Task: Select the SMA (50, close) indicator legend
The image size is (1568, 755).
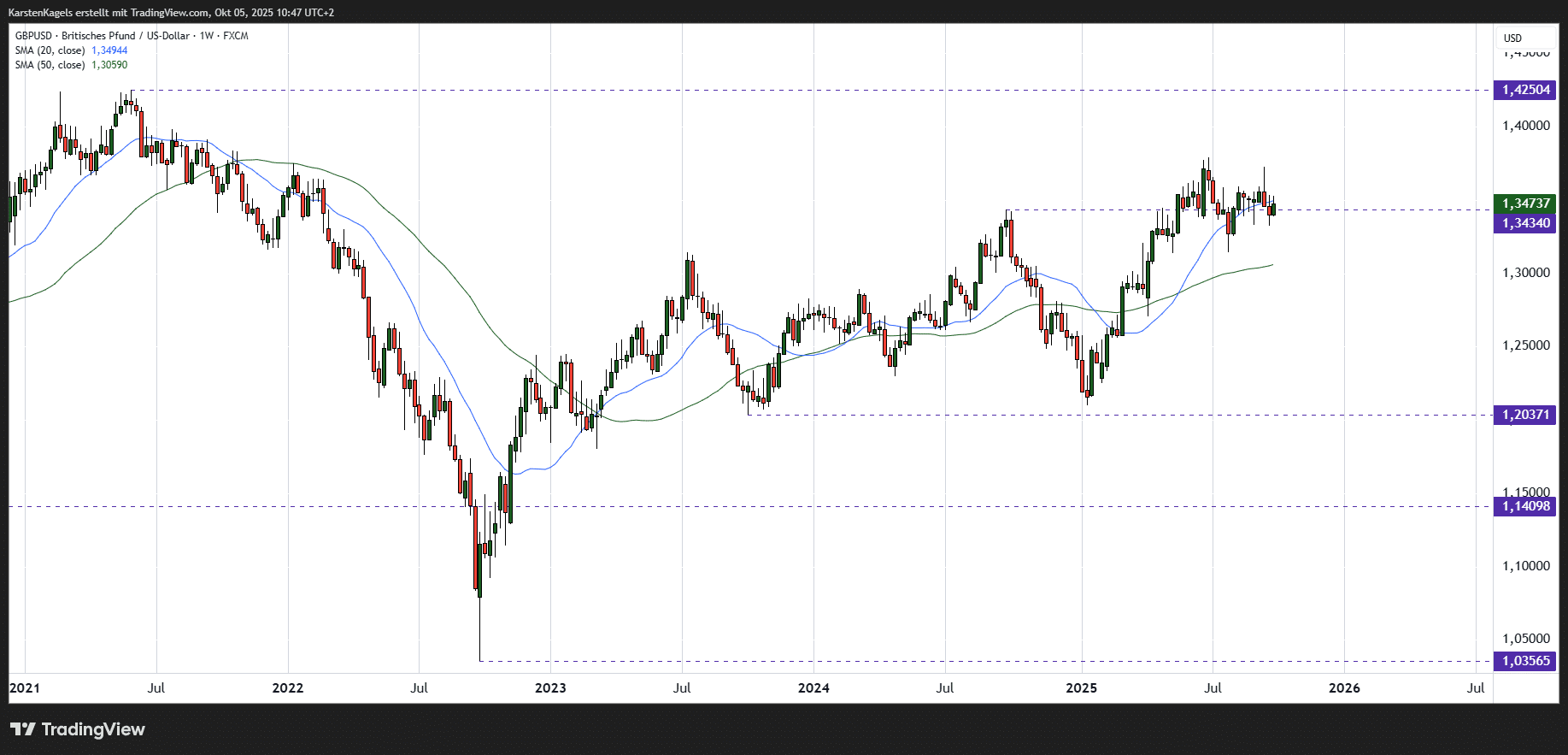Action: click(x=50, y=65)
